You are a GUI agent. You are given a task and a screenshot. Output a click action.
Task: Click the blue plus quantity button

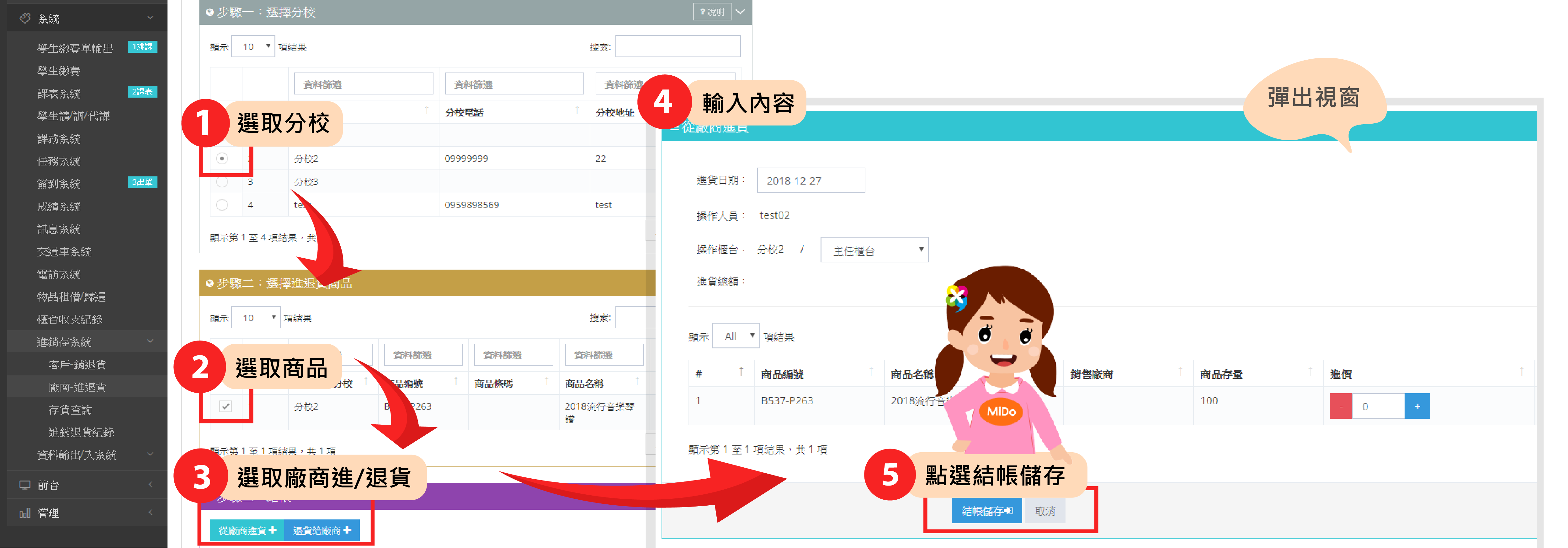coord(1417,406)
